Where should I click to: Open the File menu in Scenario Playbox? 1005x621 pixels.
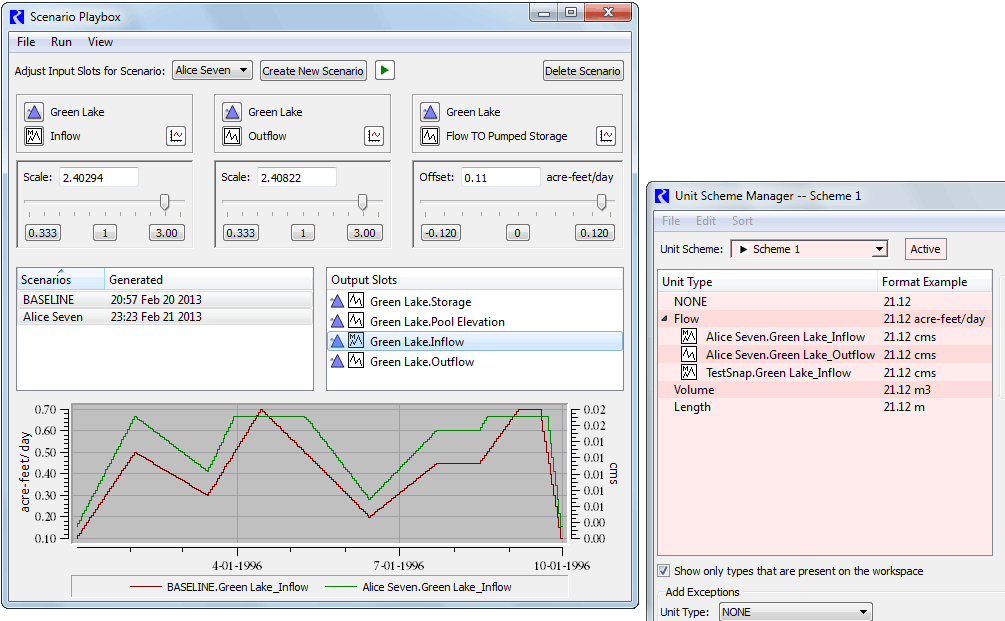coord(26,42)
